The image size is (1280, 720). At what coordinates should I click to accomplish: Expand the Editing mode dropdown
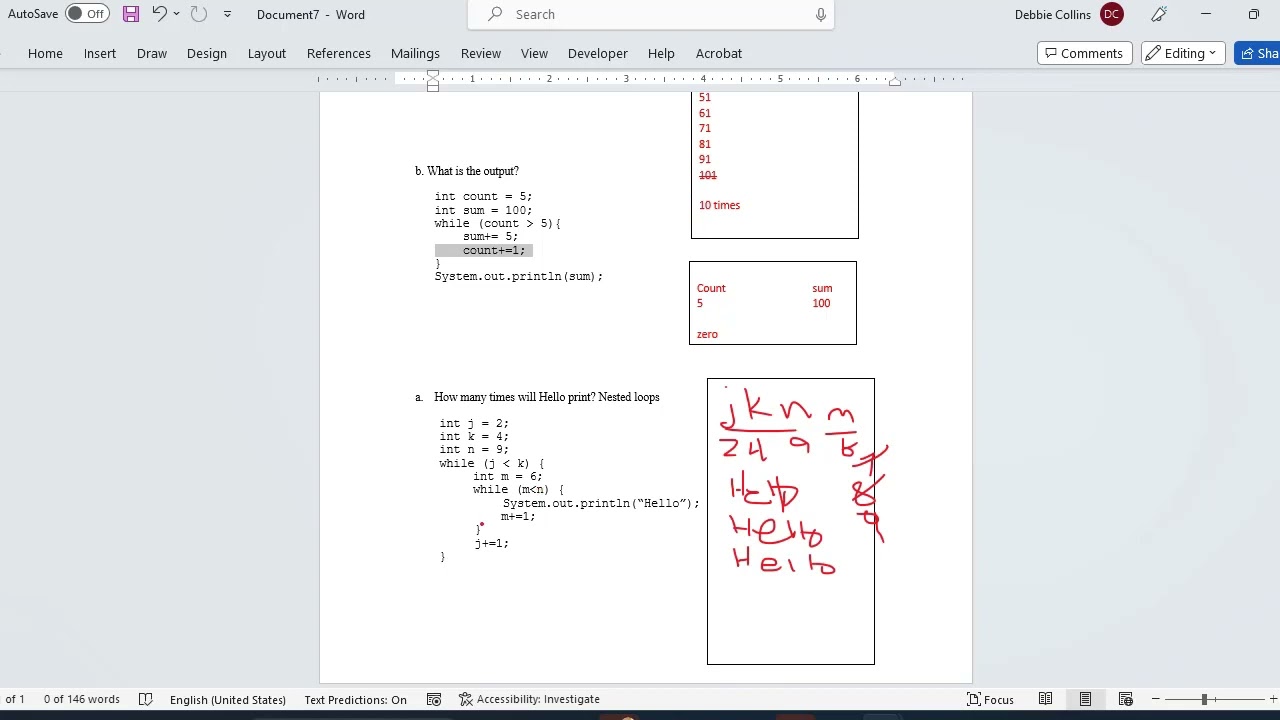coord(1183,53)
